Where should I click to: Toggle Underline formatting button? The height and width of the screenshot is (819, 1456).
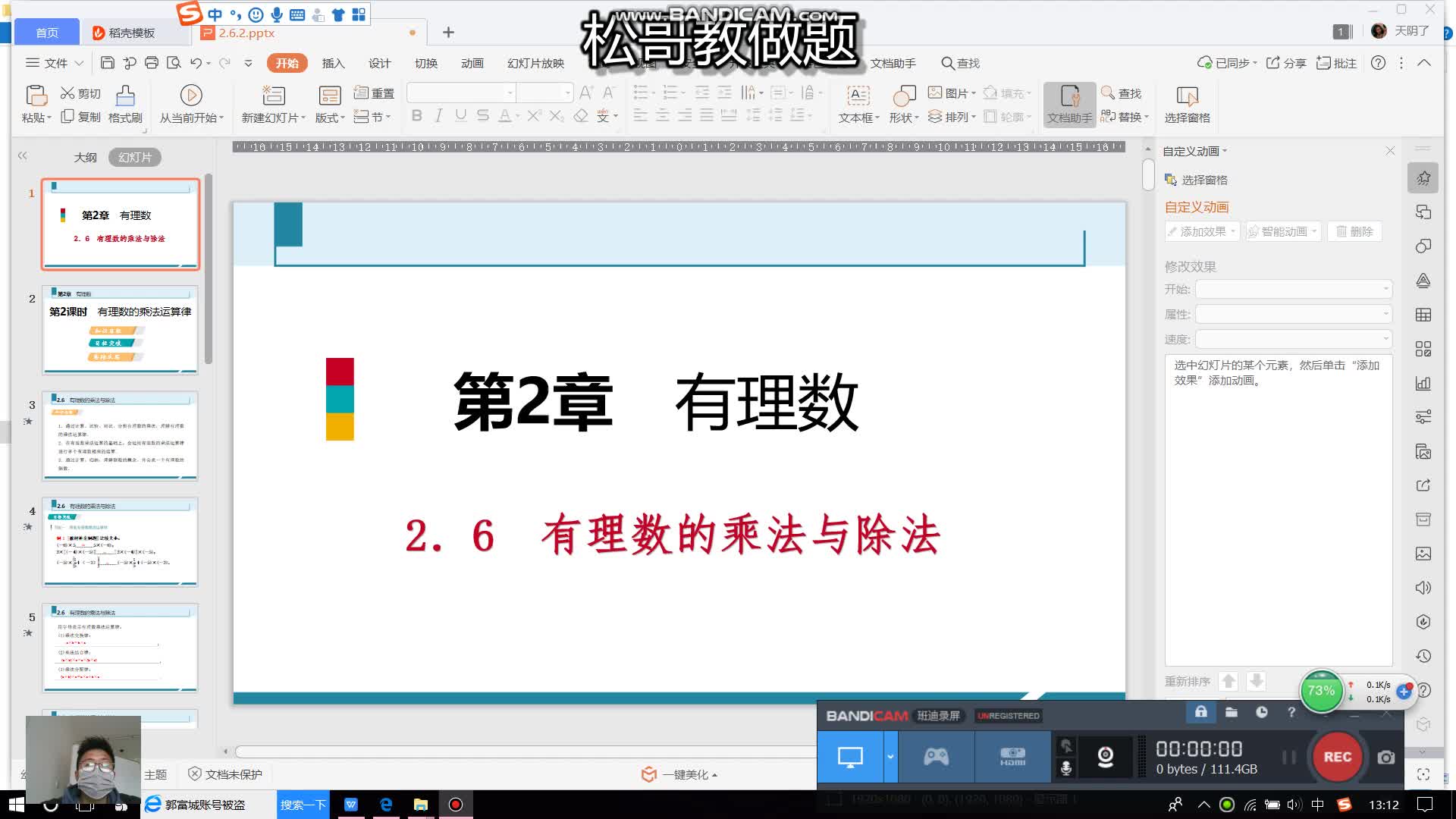point(460,115)
